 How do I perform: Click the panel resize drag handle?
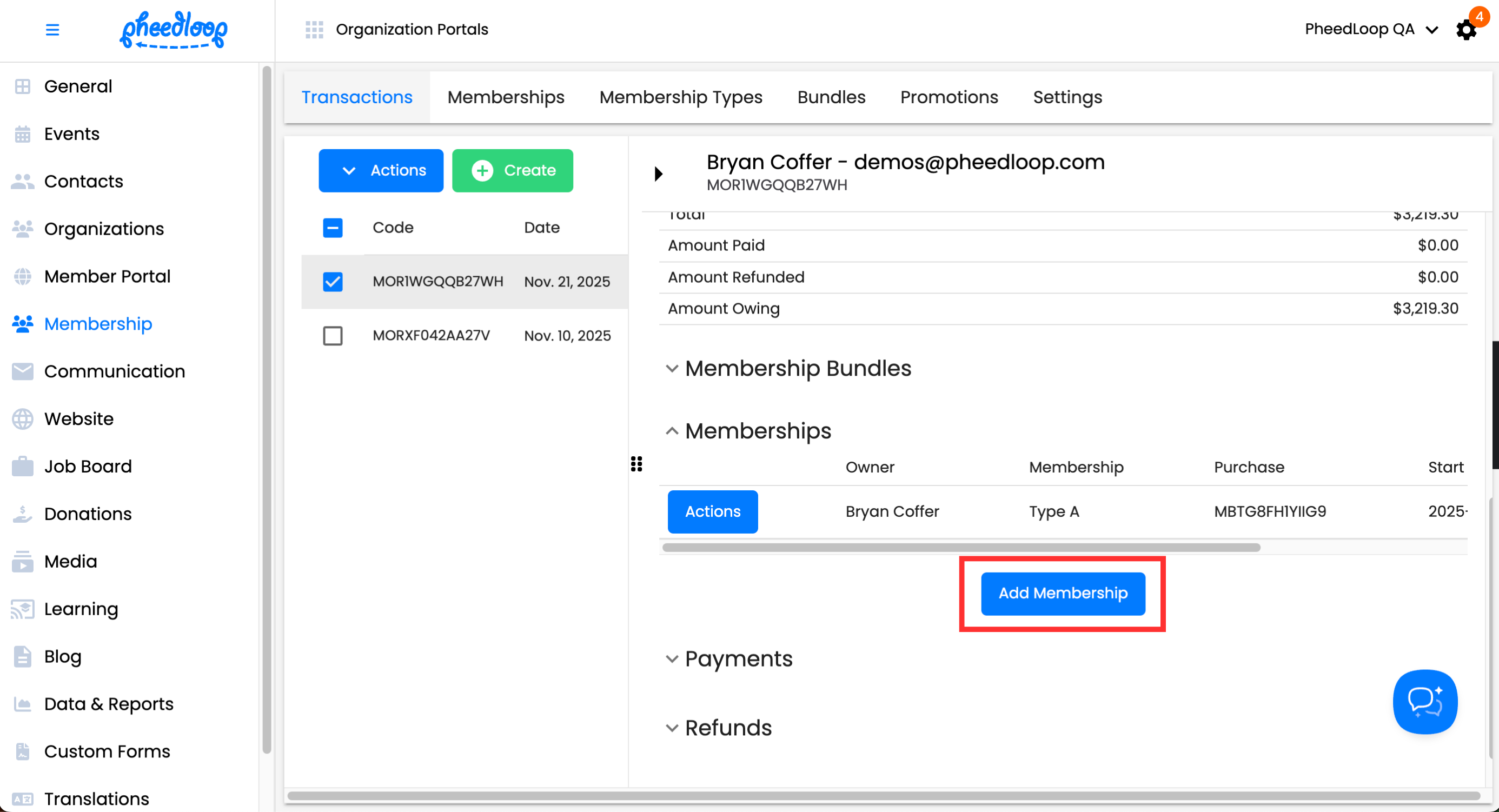(x=636, y=464)
